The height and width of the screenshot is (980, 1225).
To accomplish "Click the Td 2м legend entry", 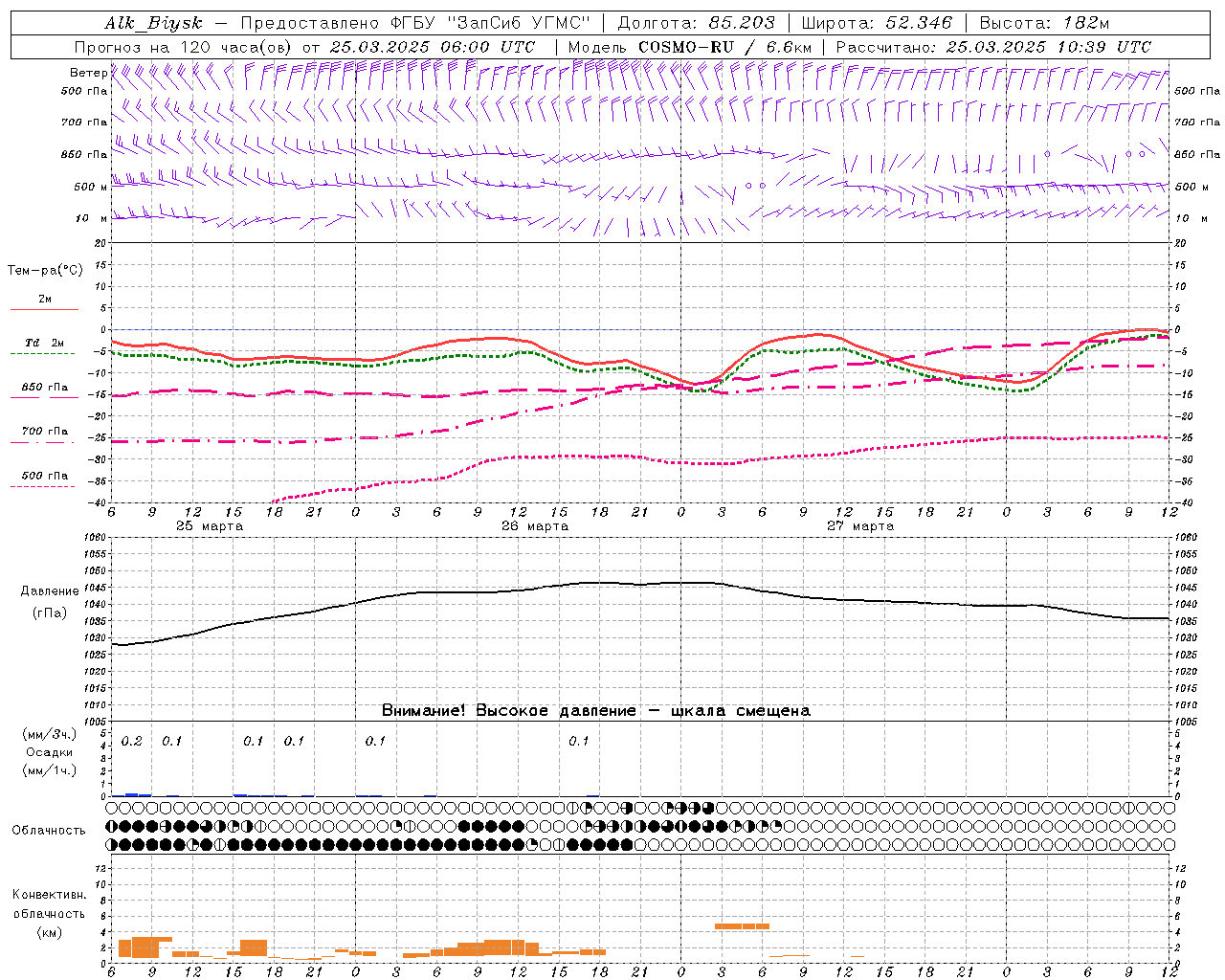I will click(x=45, y=343).
